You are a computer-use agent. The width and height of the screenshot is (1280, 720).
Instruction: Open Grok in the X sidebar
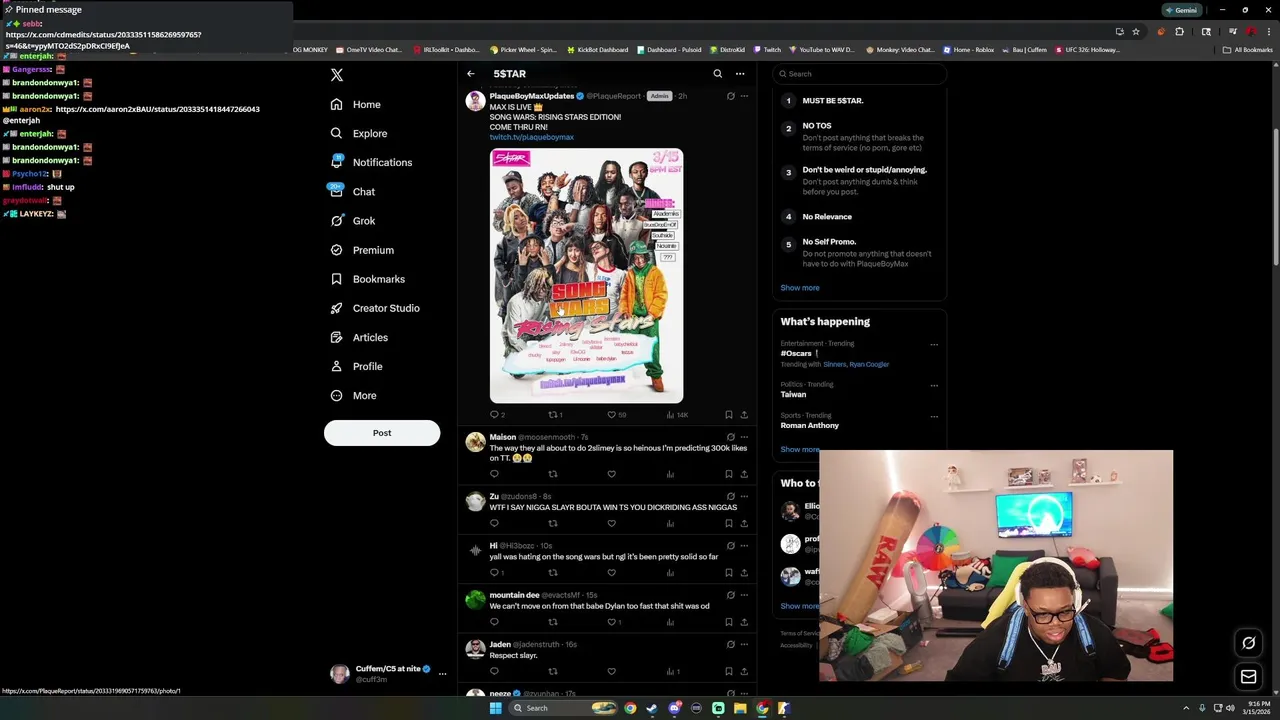tap(353, 221)
